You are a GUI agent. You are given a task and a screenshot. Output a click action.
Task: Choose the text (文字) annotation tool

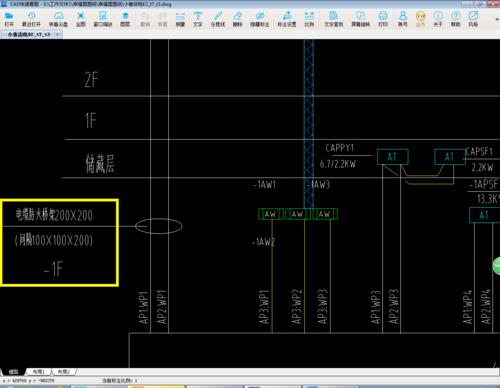(x=198, y=19)
